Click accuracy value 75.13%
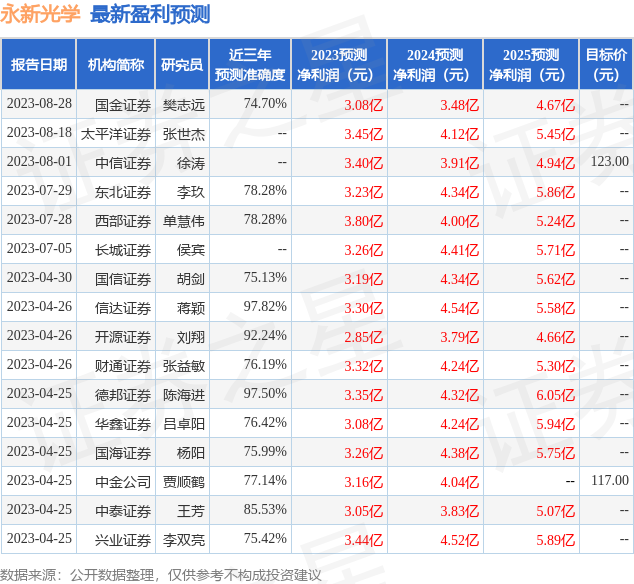 click(x=265, y=277)
